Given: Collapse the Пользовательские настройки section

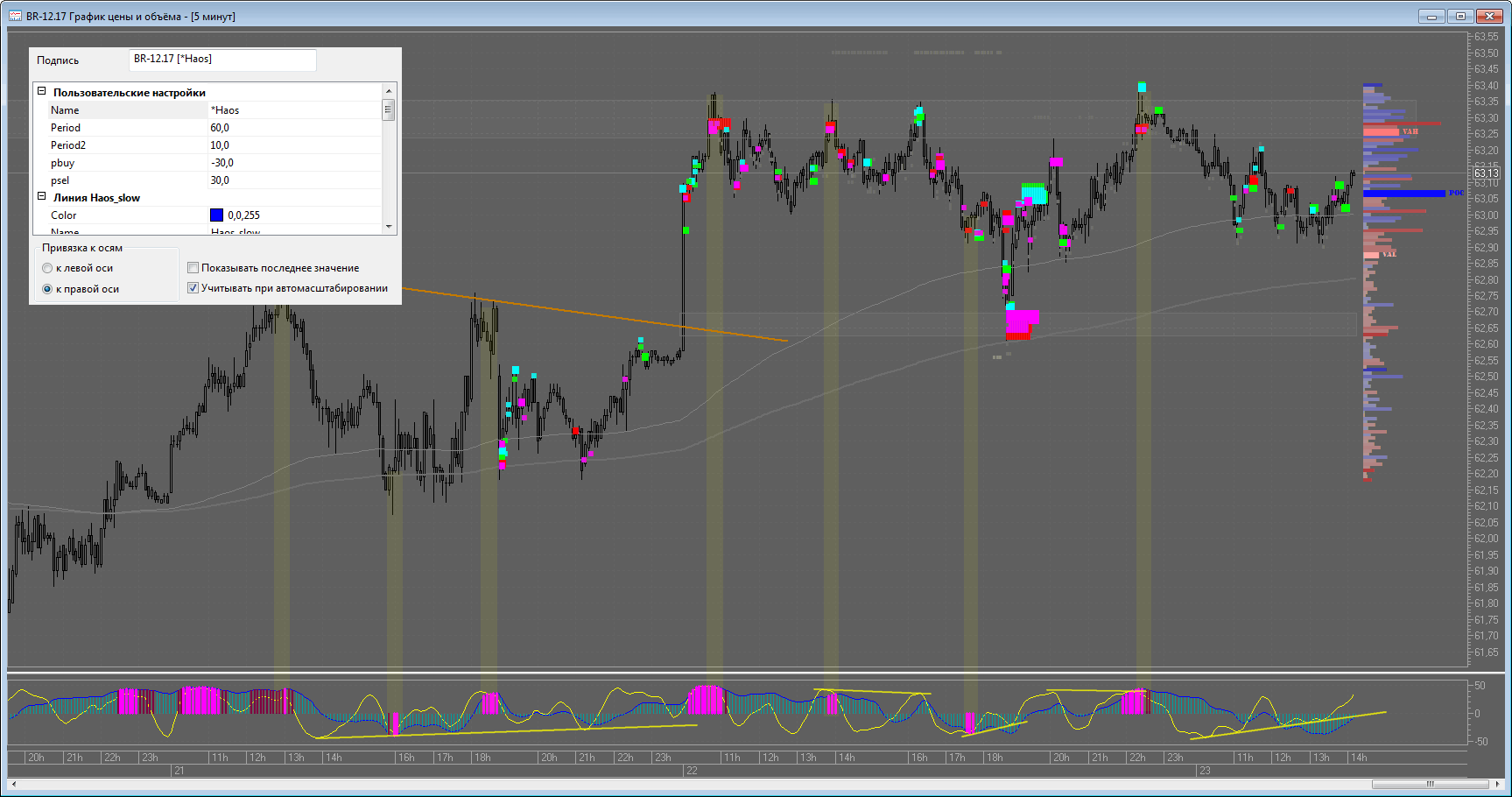Looking at the screenshot, I should [x=41, y=91].
